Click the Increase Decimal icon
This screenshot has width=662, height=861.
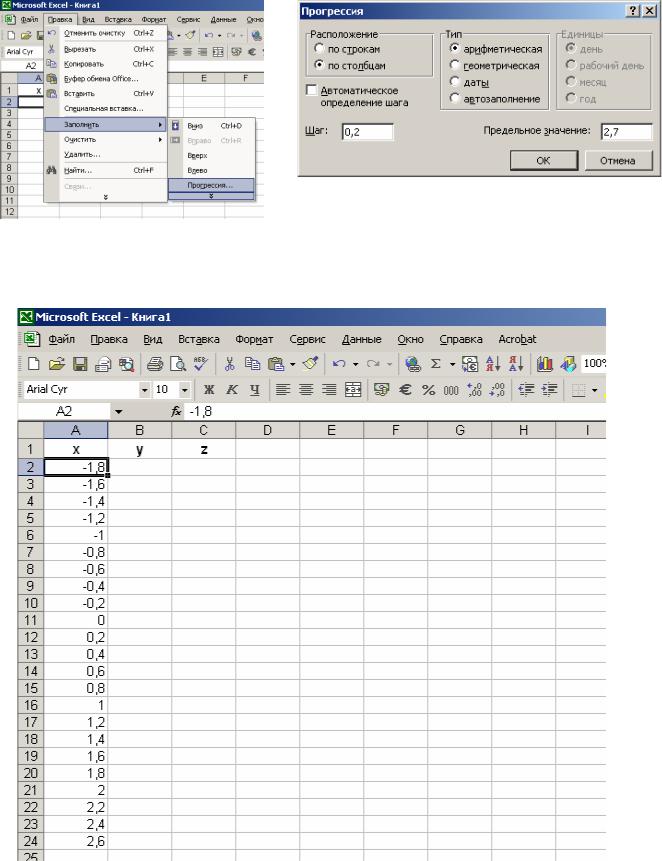[x=474, y=390]
